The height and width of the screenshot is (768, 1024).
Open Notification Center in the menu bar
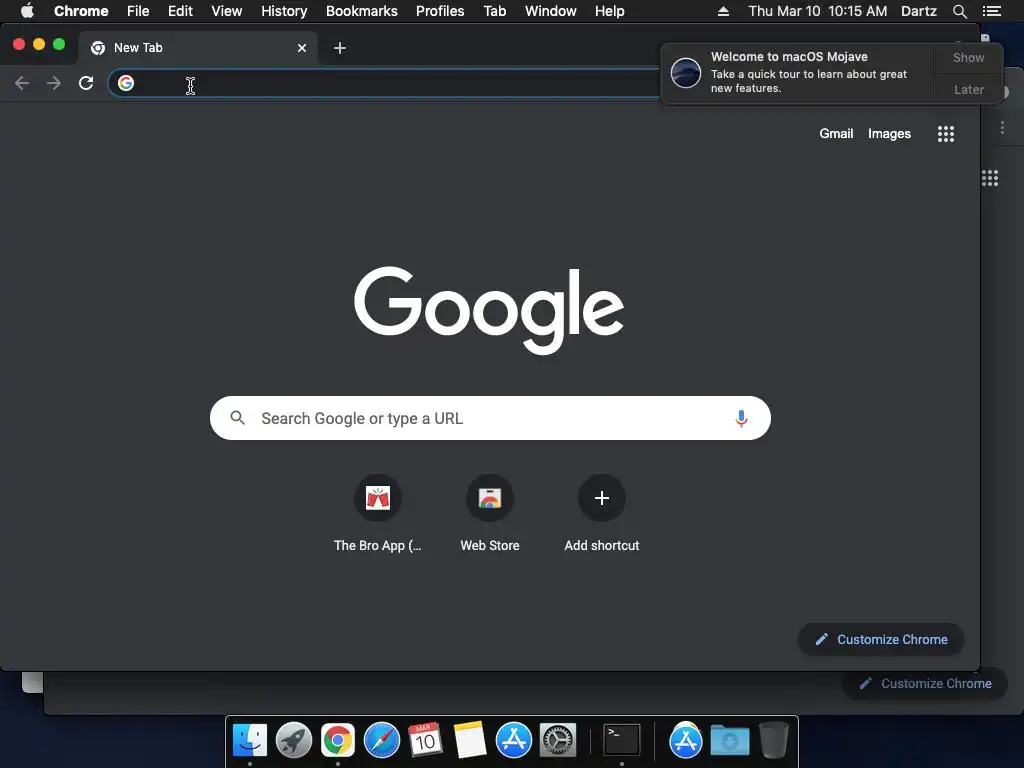pyautogui.click(x=991, y=11)
